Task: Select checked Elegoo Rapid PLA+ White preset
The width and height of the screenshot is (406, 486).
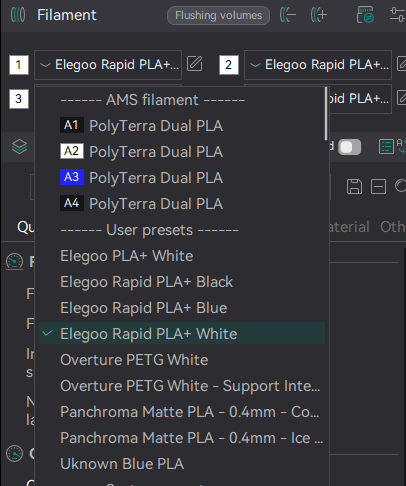Action: tap(182, 333)
